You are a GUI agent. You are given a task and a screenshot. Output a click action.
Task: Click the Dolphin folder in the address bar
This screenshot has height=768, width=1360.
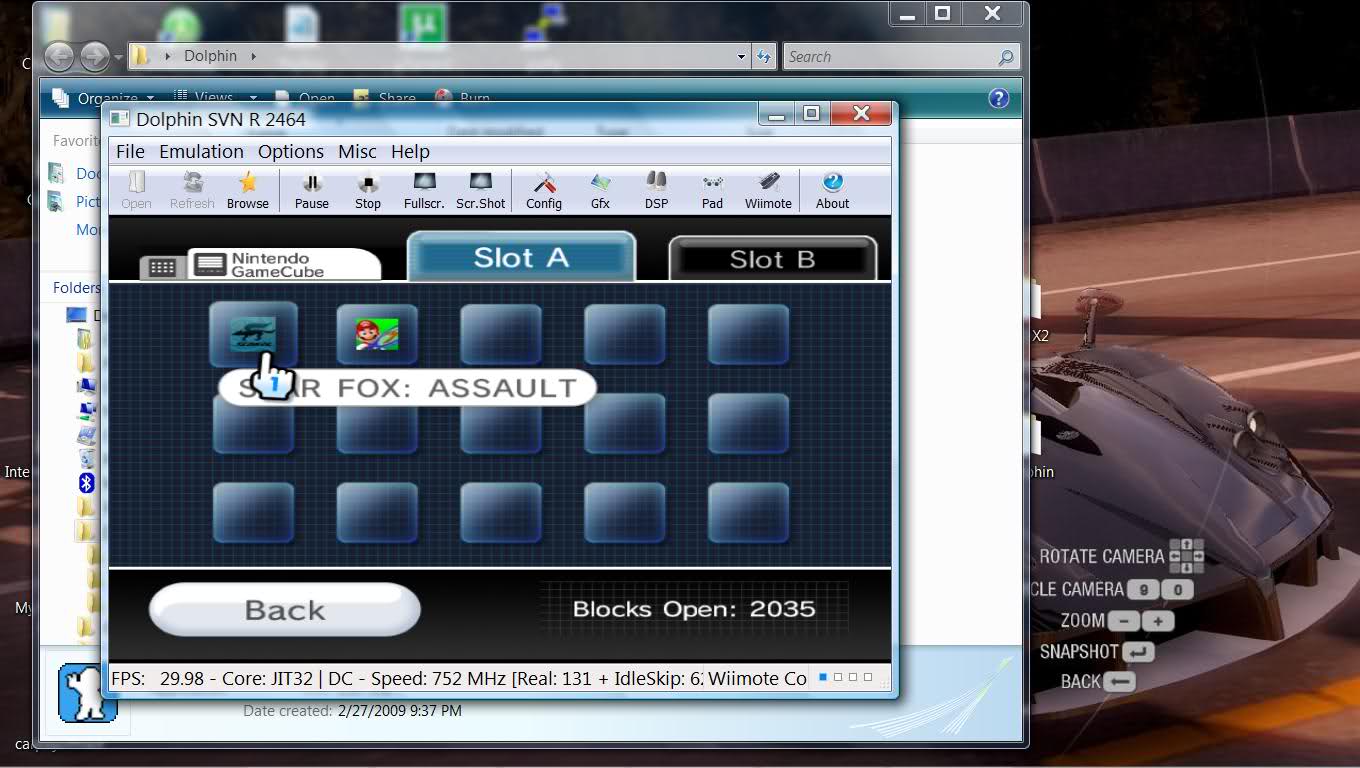click(x=210, y=56)
